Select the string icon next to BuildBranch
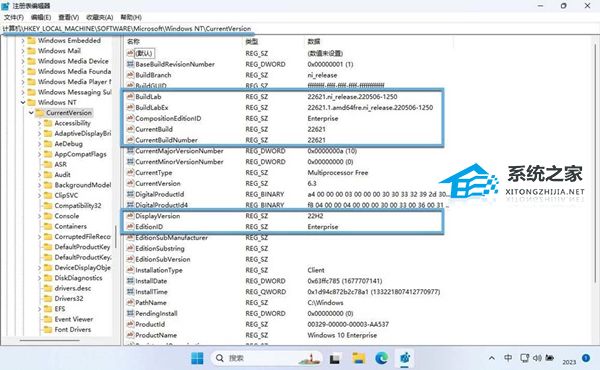600x370 pixels. click(x=130, y=75)
